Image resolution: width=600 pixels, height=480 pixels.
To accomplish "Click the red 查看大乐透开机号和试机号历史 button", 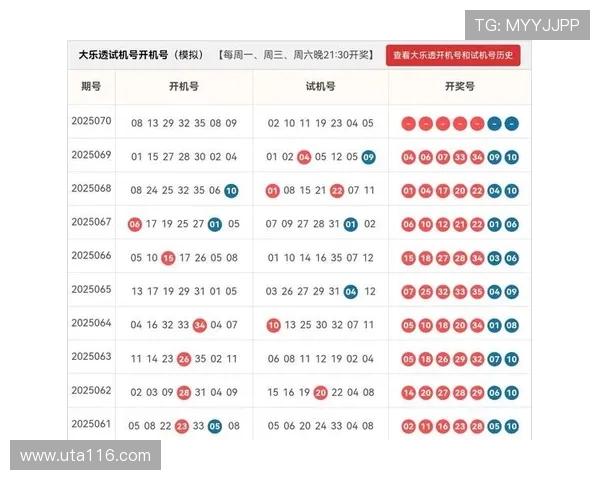I will pos(453,55).
